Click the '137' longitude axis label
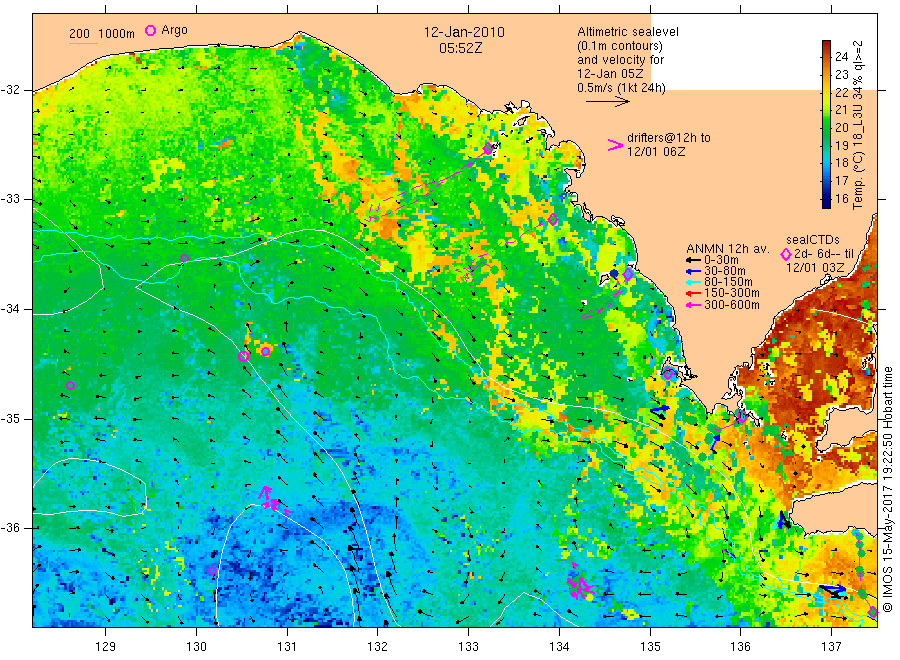The width and height of the screenshot is (900, 660). point(831,647)
